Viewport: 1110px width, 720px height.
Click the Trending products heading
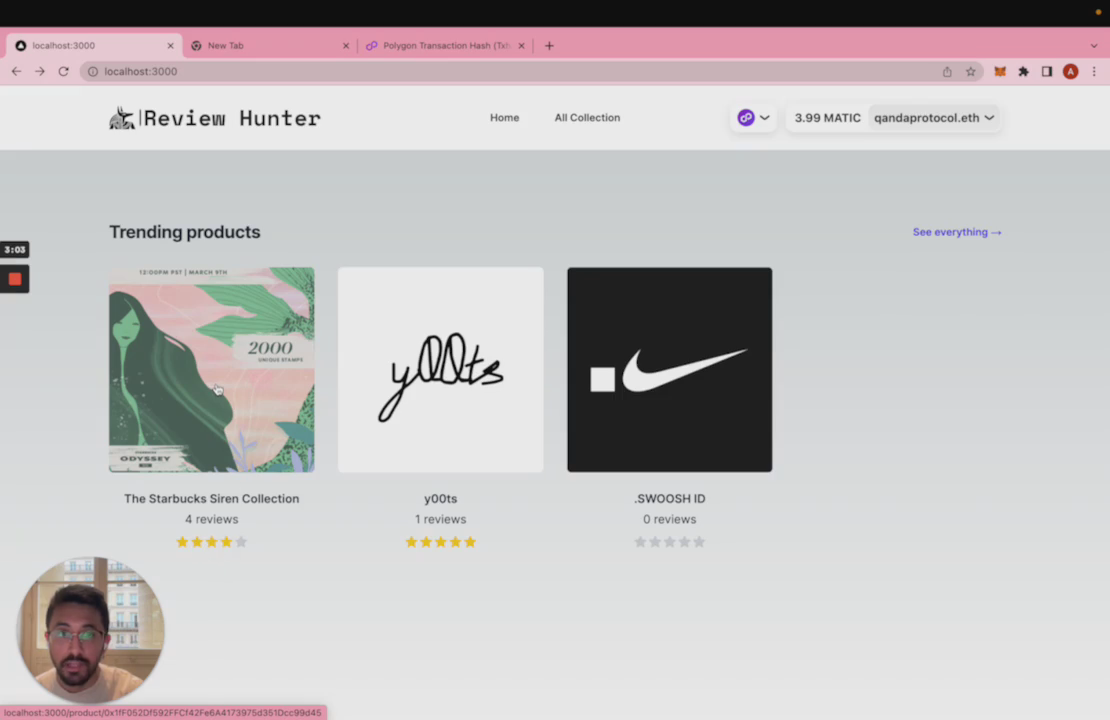185,232
